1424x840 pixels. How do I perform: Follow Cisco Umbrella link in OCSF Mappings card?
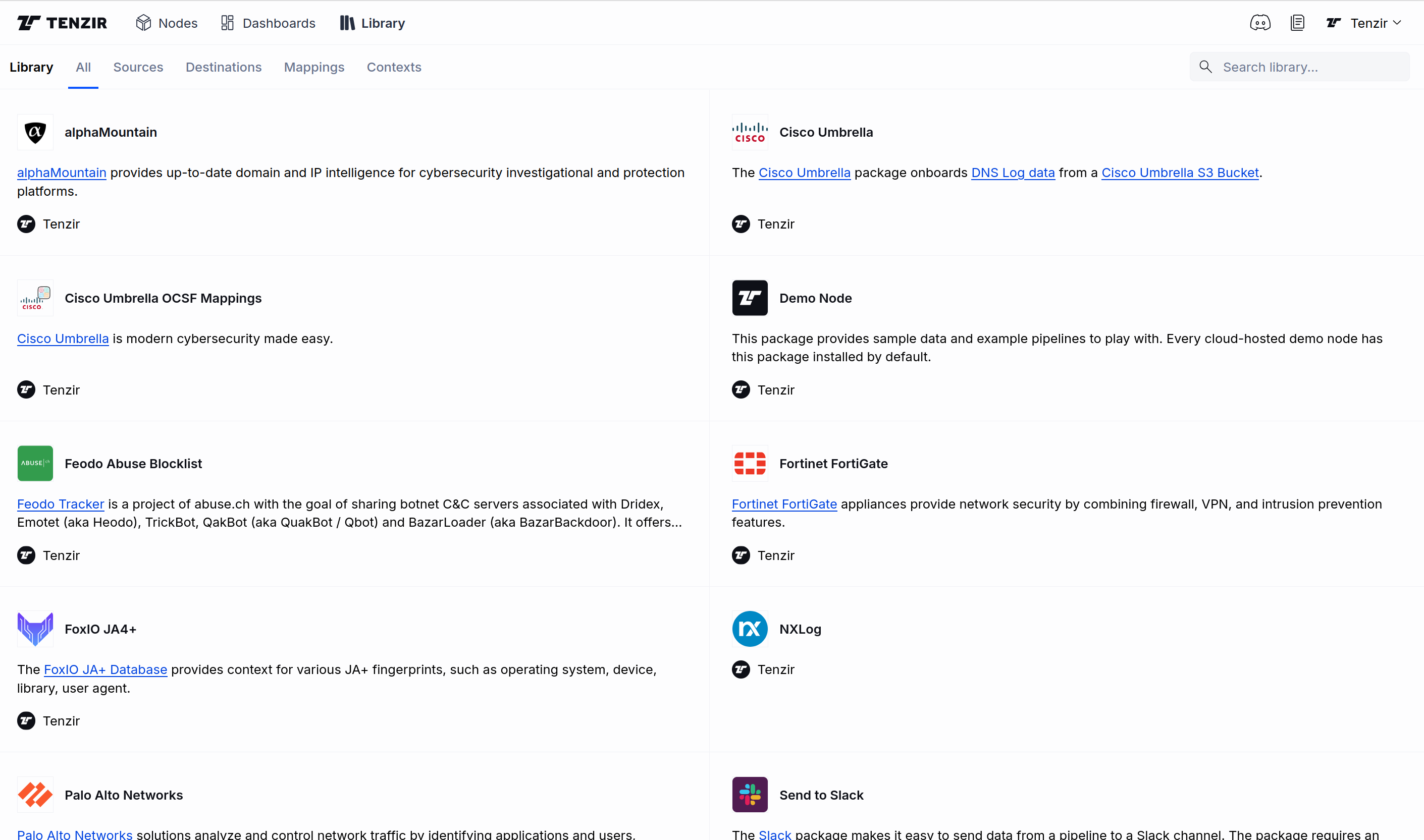point(63,339)
